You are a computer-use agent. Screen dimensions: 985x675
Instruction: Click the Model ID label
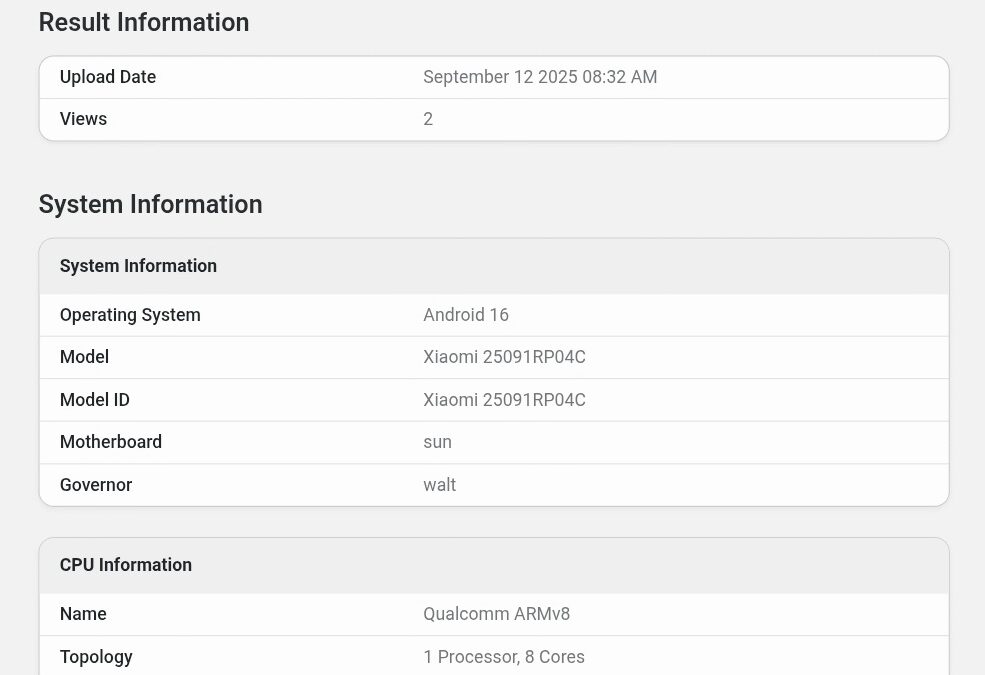pos(95,400)
